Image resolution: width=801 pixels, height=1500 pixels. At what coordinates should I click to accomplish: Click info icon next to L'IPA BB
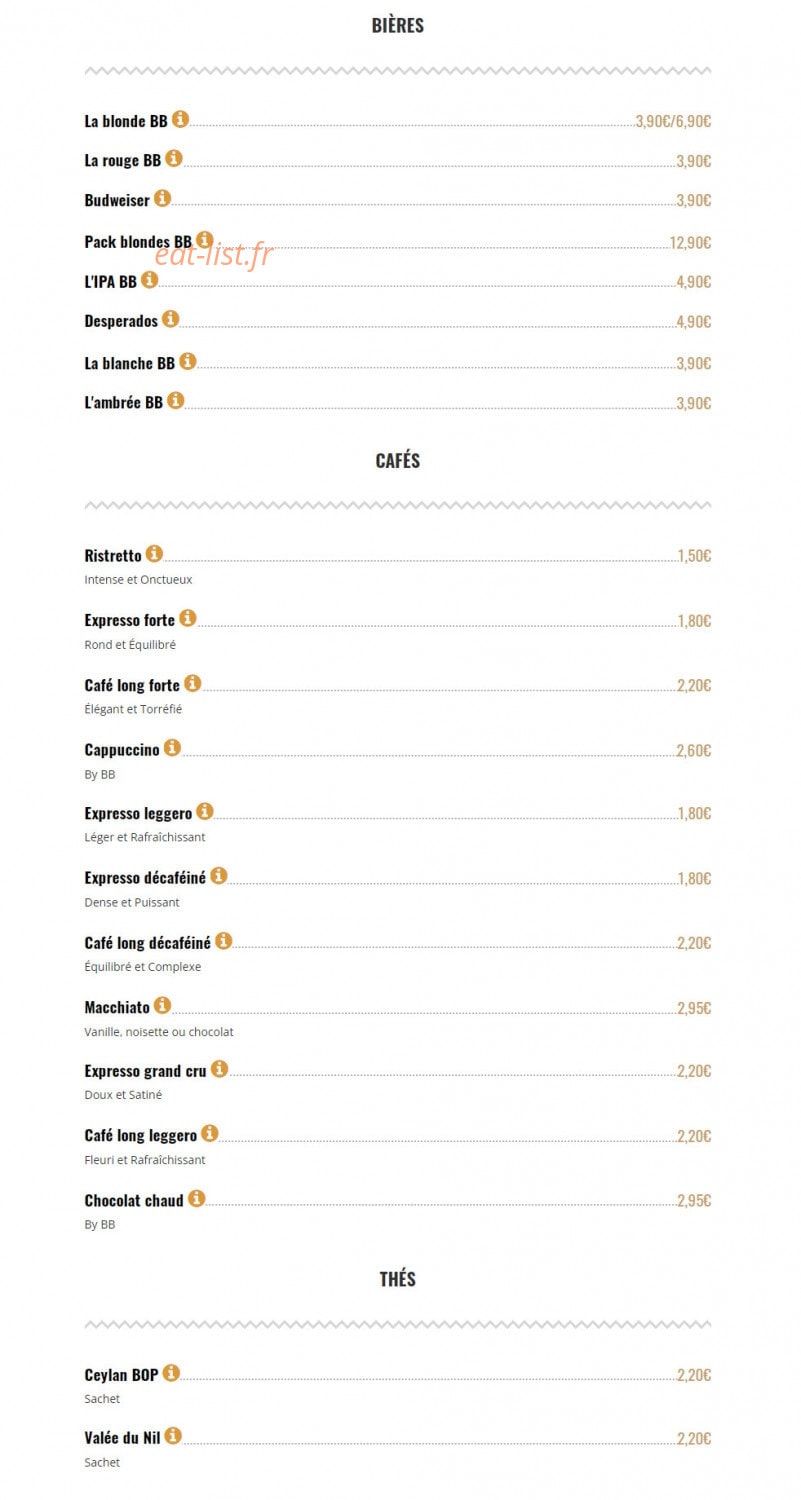149,280
